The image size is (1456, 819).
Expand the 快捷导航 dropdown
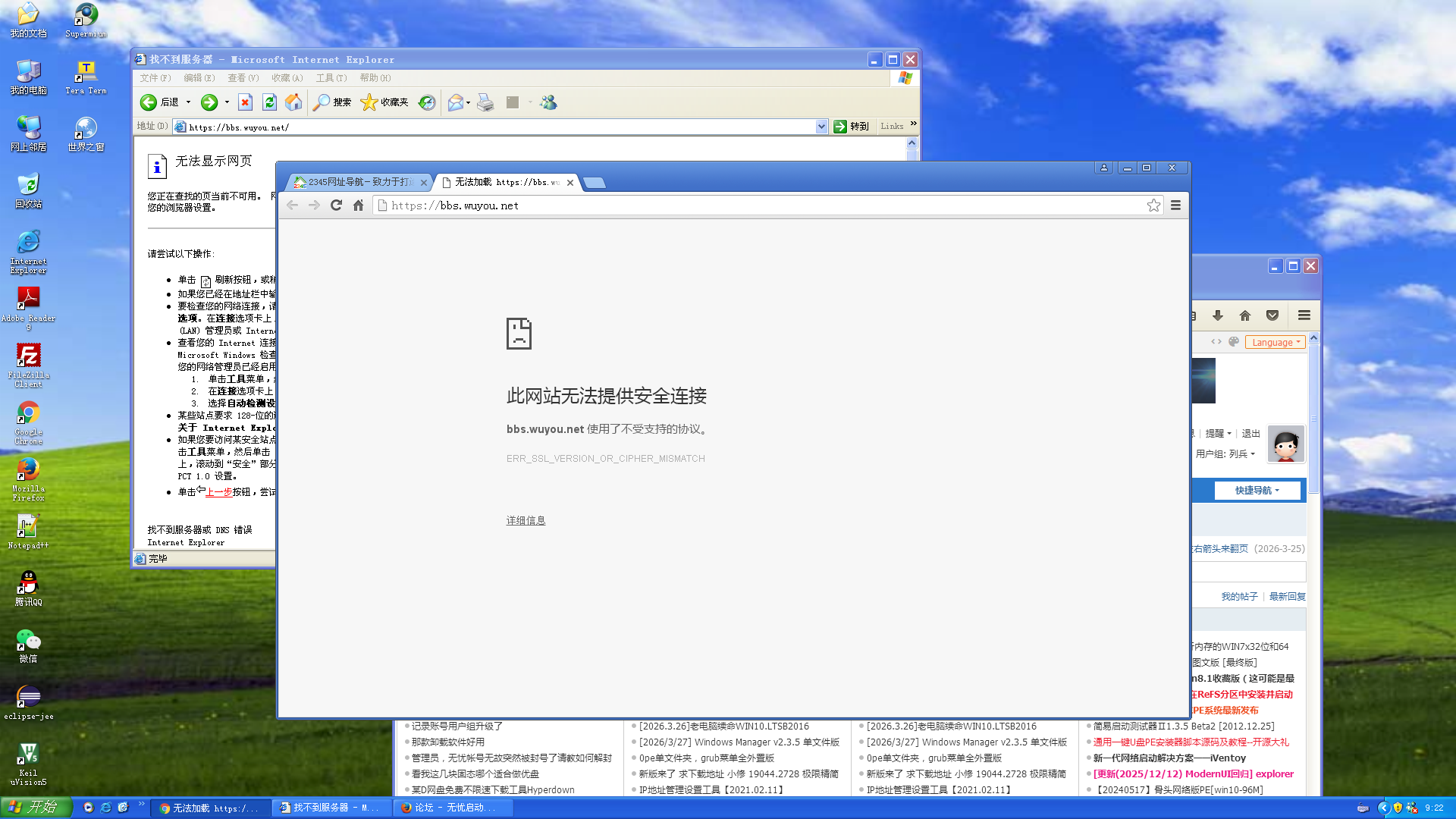pyautogui.click(x=1257, y=491)
